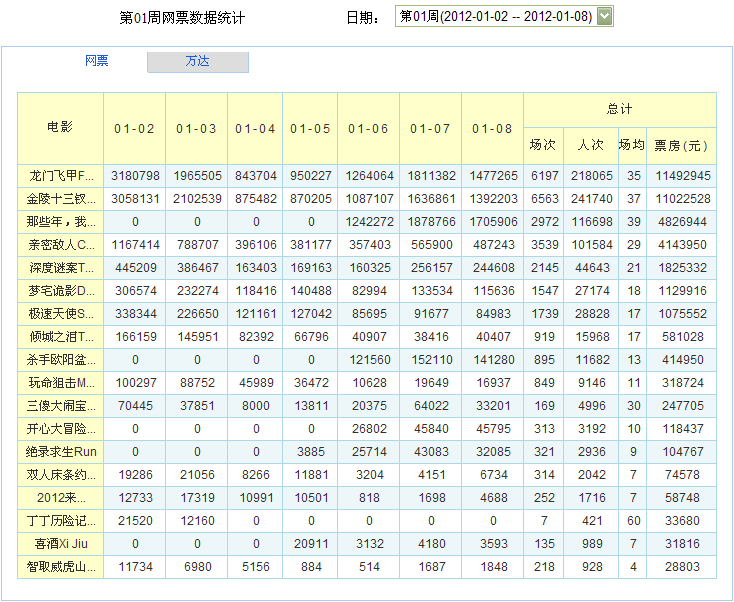Select the movie row 喜酒Xi Jiu

click(x=367, y=543)
